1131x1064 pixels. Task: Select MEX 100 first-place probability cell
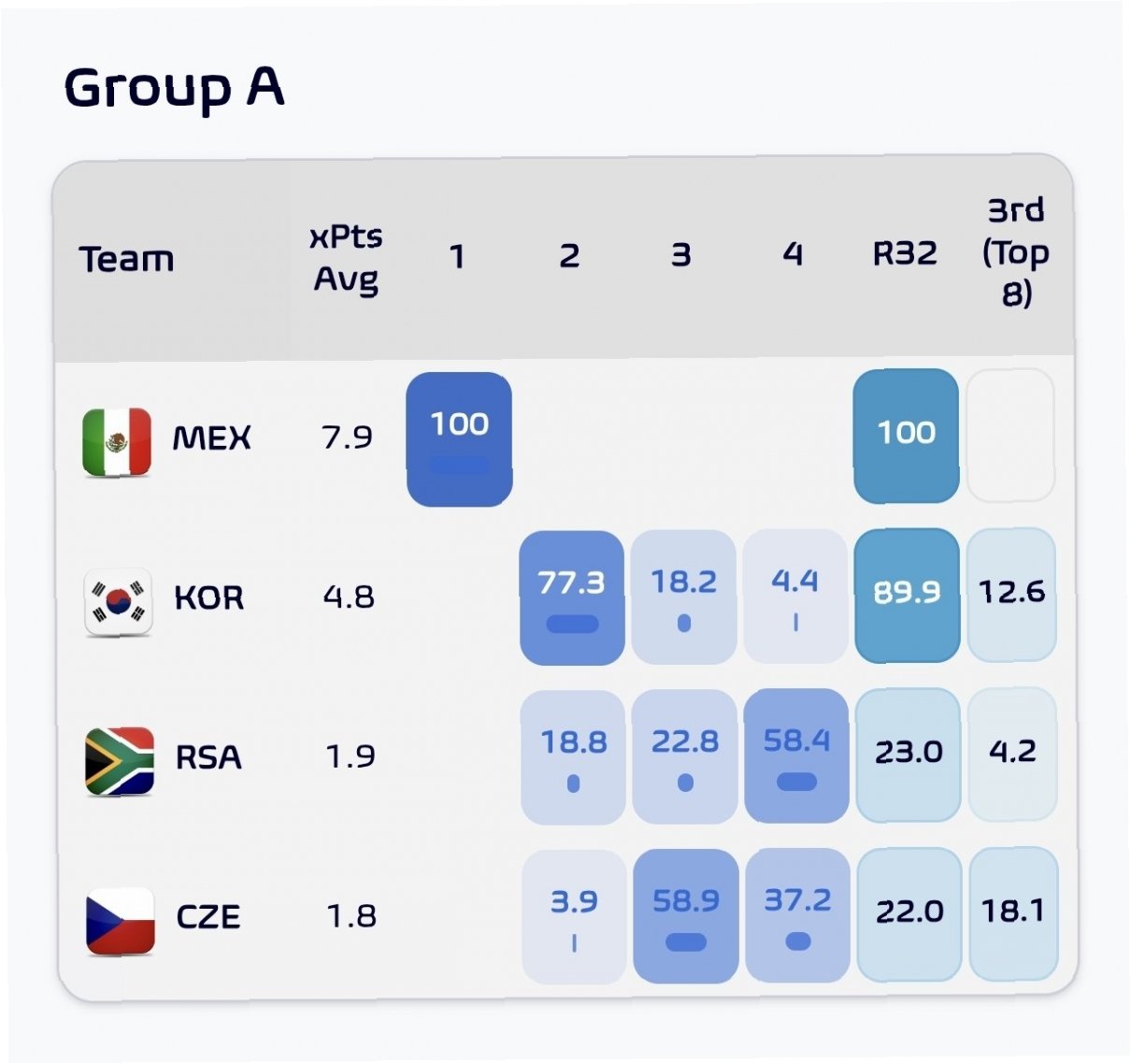(459, 439)
